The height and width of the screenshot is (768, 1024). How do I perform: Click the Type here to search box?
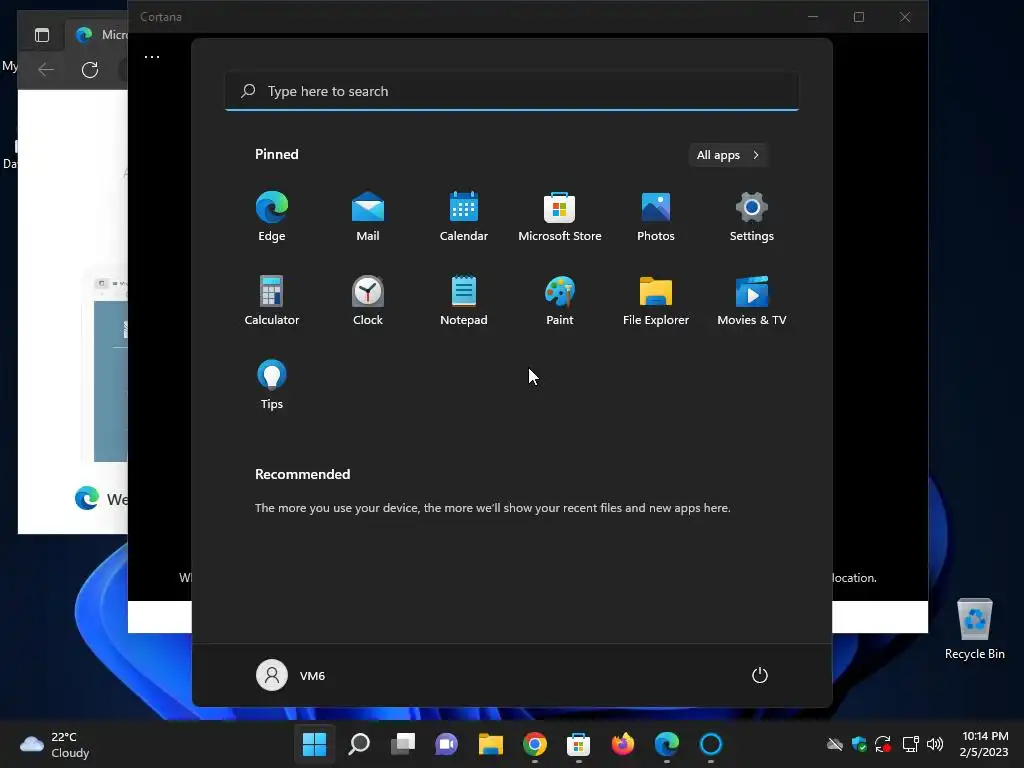pyautogui.click(x=512, y=91)
